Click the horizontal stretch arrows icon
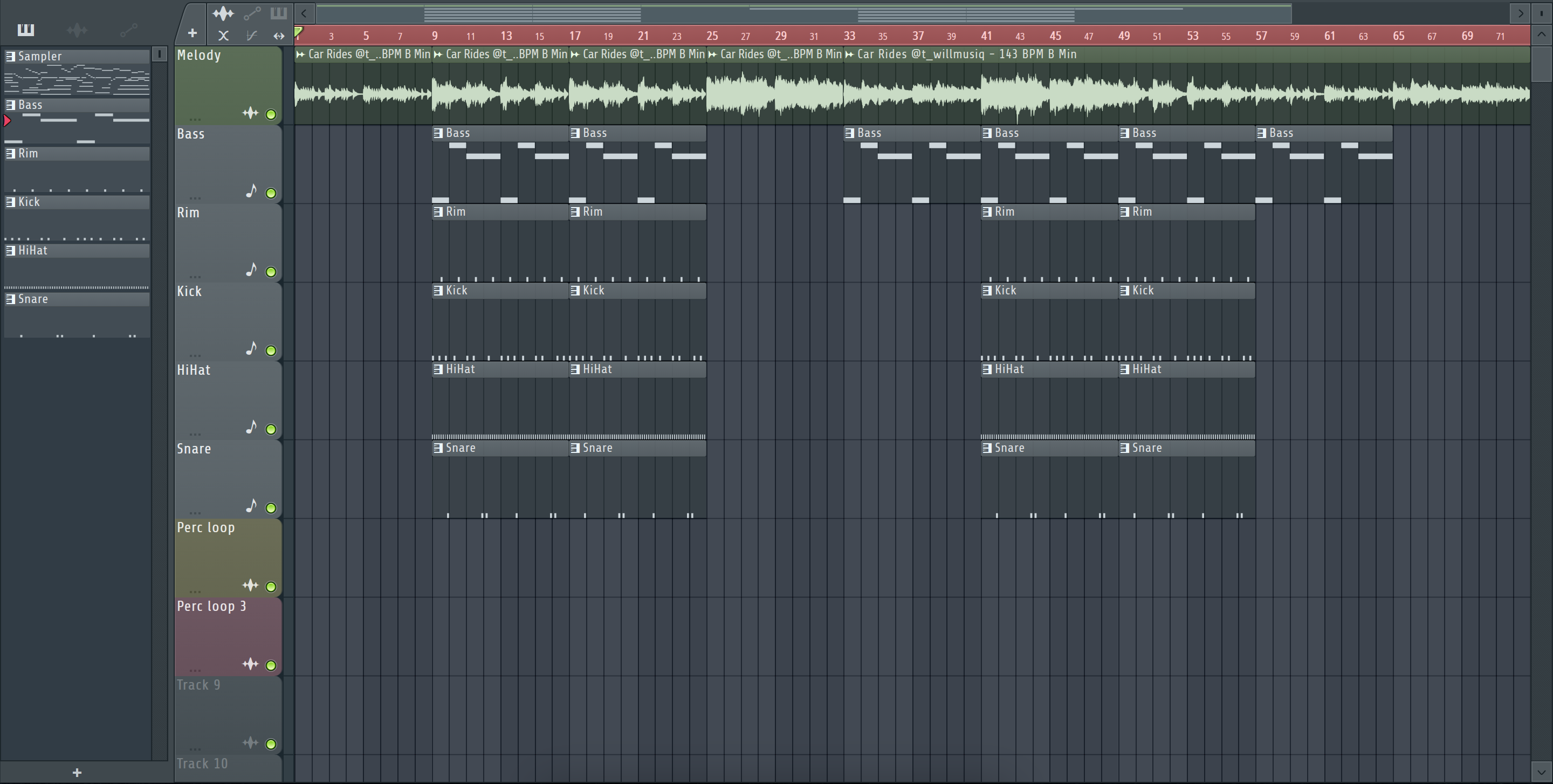Screen dimensions: 1553x784 coord(279,36)
